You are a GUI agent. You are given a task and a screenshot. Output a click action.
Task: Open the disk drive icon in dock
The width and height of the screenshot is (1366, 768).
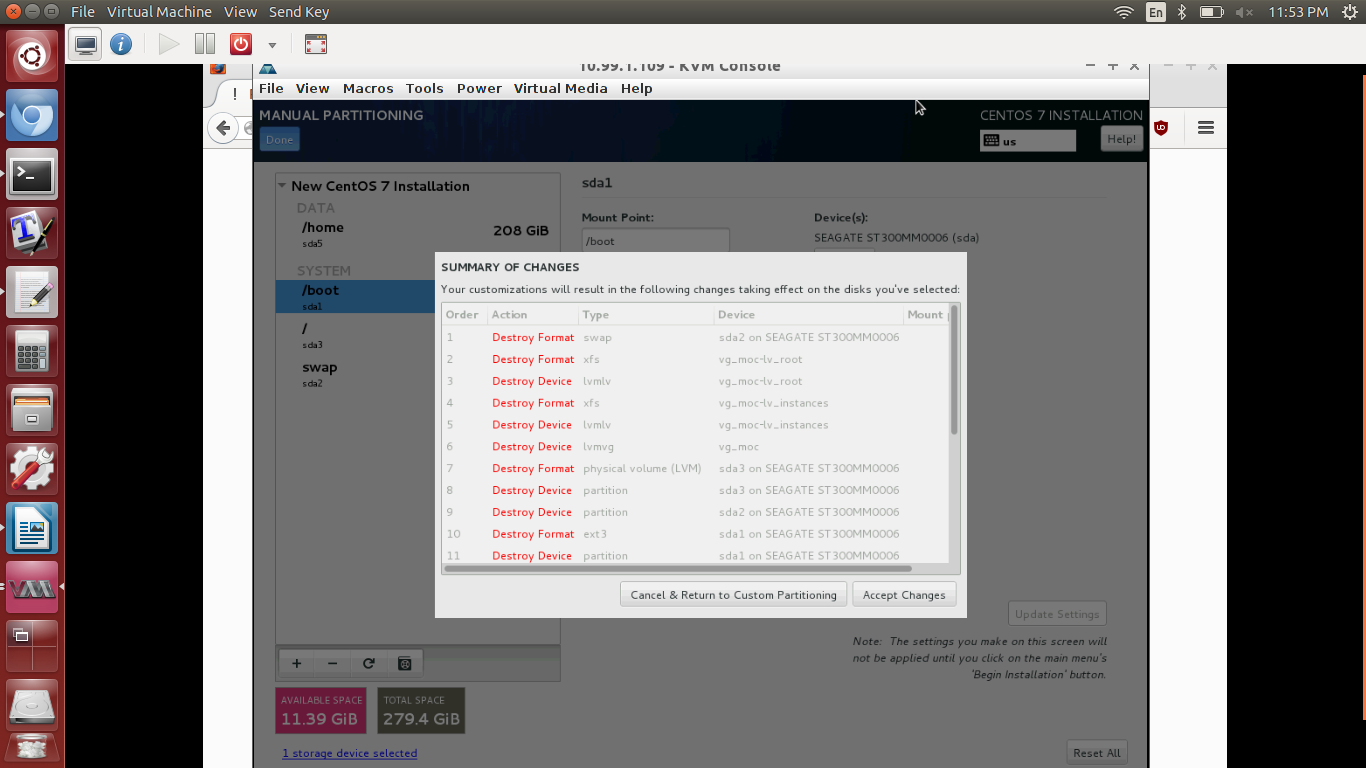pos(32,705)
